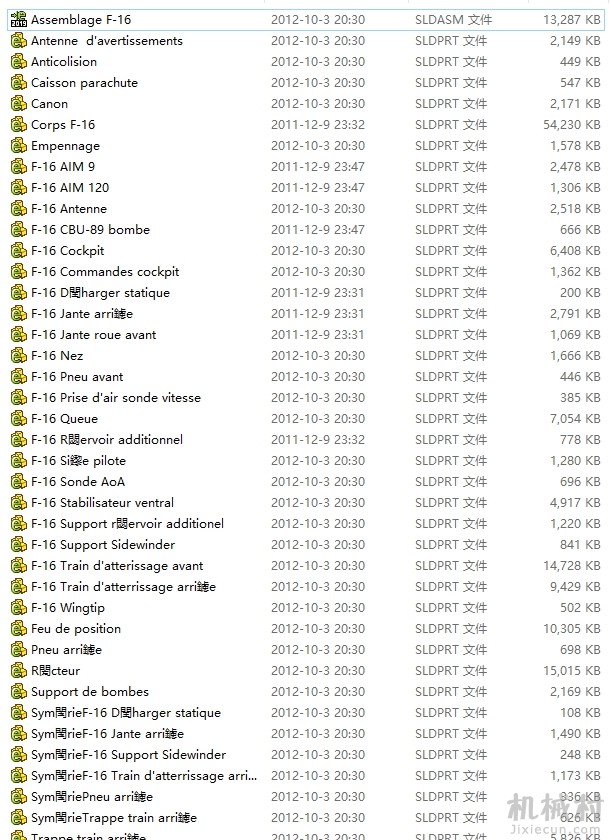Image resolution: width=611 pixels, height=840 pixels.
Task: Click the file name 'Anticolision'
Action: click(64, 62)
